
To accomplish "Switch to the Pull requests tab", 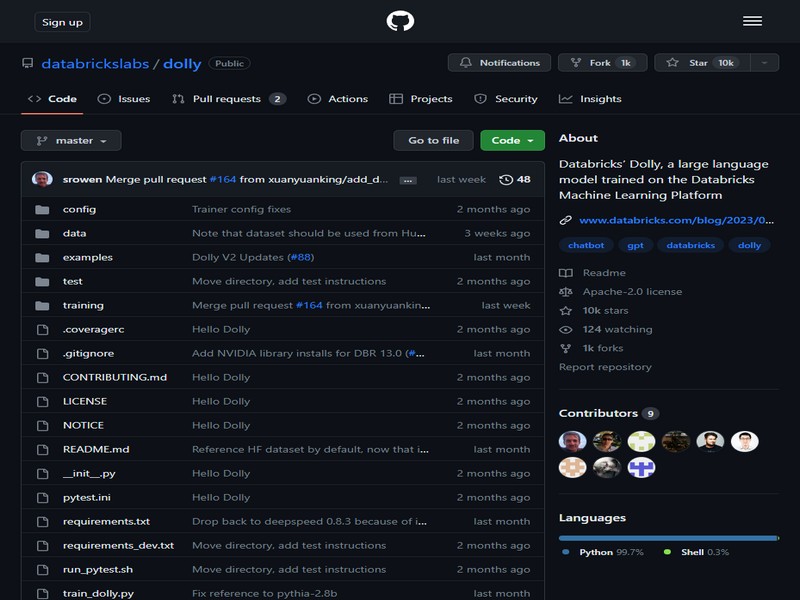I will coord(228,99).
